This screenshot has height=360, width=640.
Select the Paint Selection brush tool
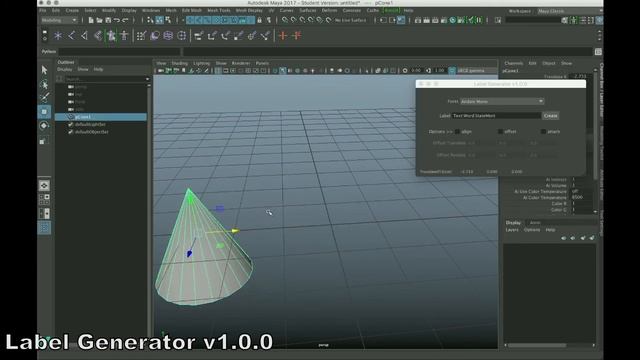44,98
